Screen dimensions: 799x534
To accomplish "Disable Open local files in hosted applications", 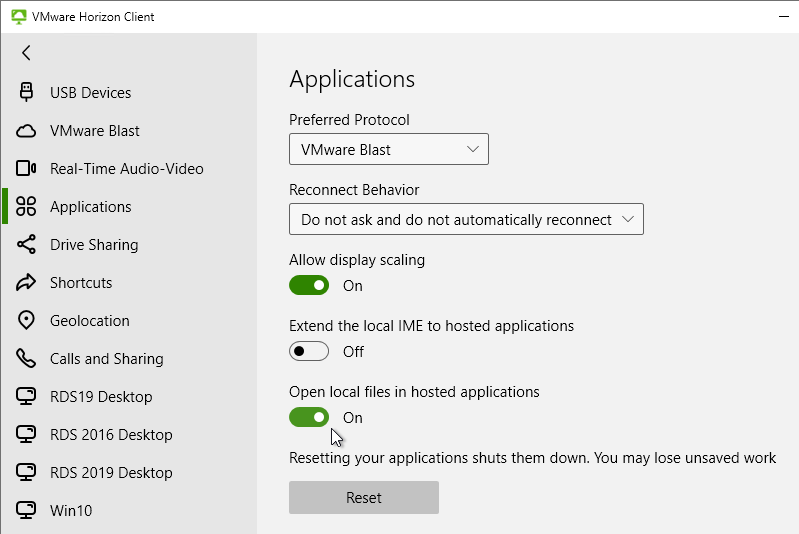I will pos(309,417).
